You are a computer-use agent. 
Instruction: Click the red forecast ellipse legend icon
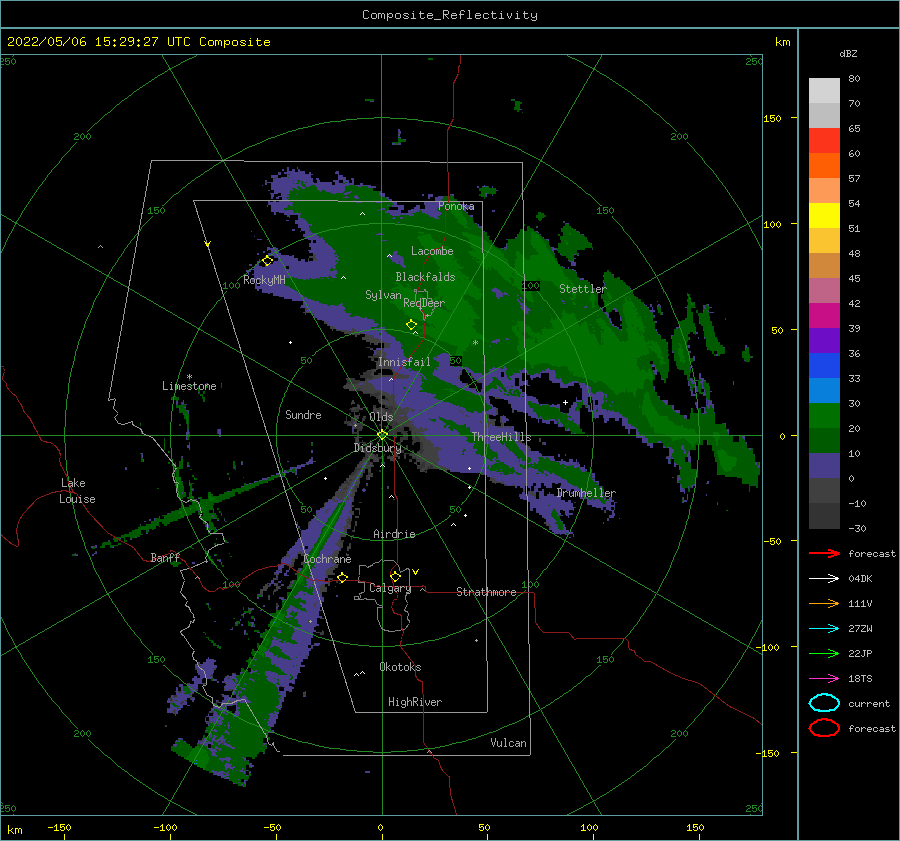click(x=824, y=728)
